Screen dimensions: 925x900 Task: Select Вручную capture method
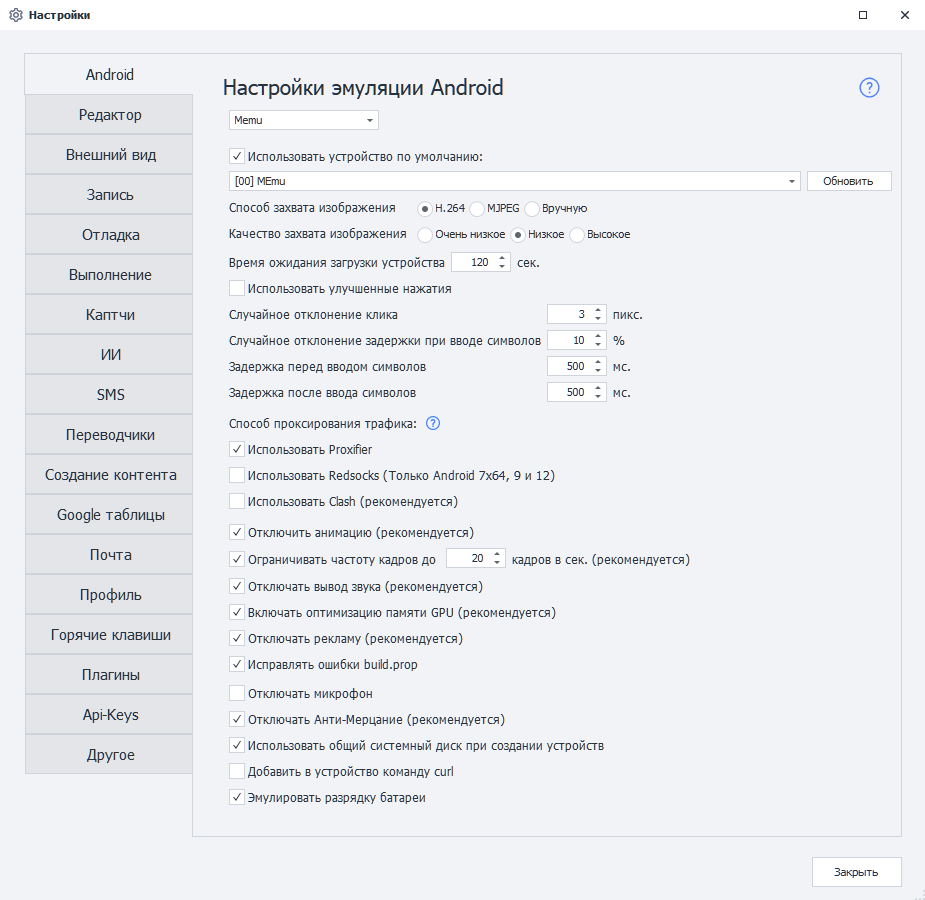(x=532, y=209)
